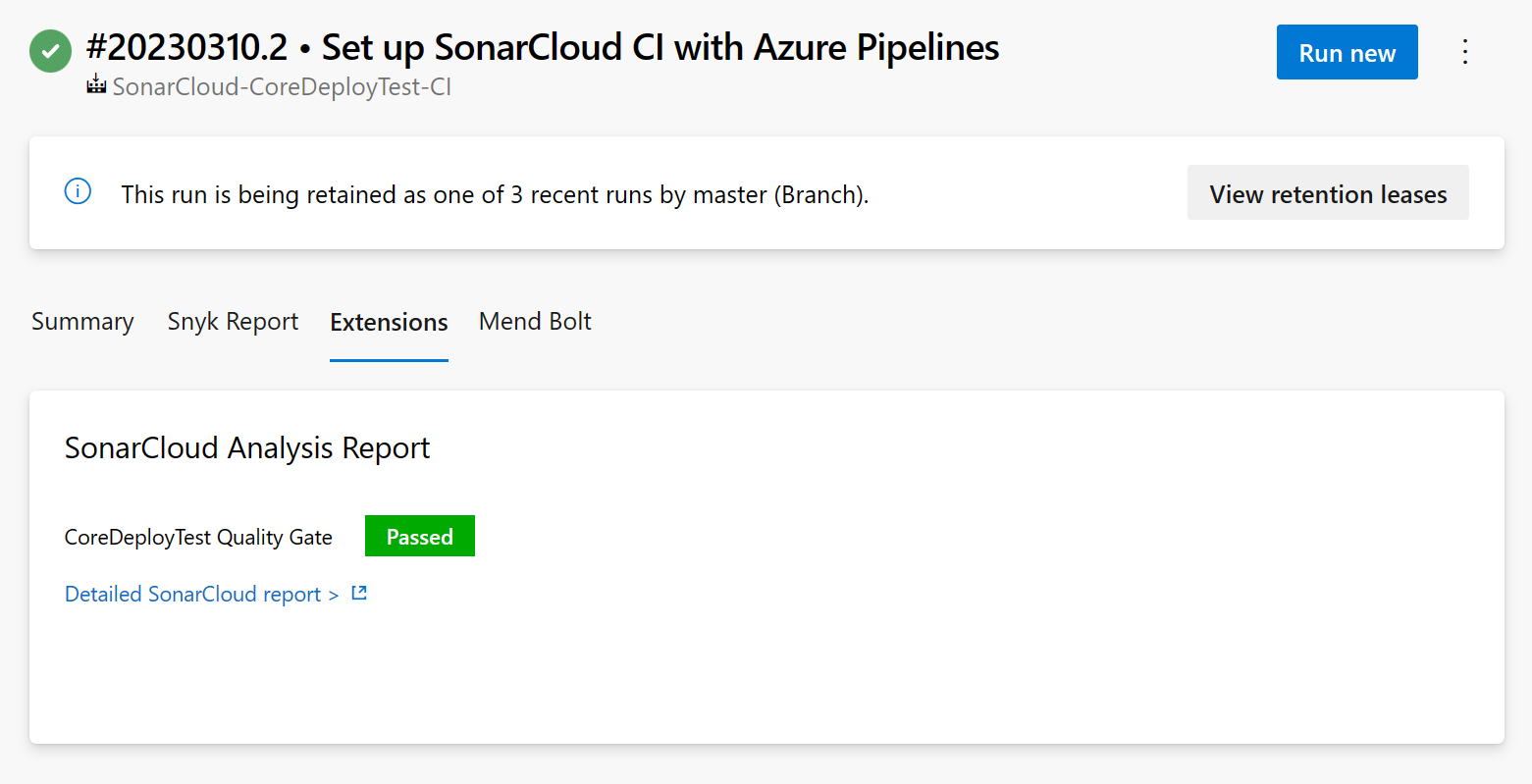Click the green success status icon
The height and width of the screenshot is (784, 1532).
coord(50,51)
